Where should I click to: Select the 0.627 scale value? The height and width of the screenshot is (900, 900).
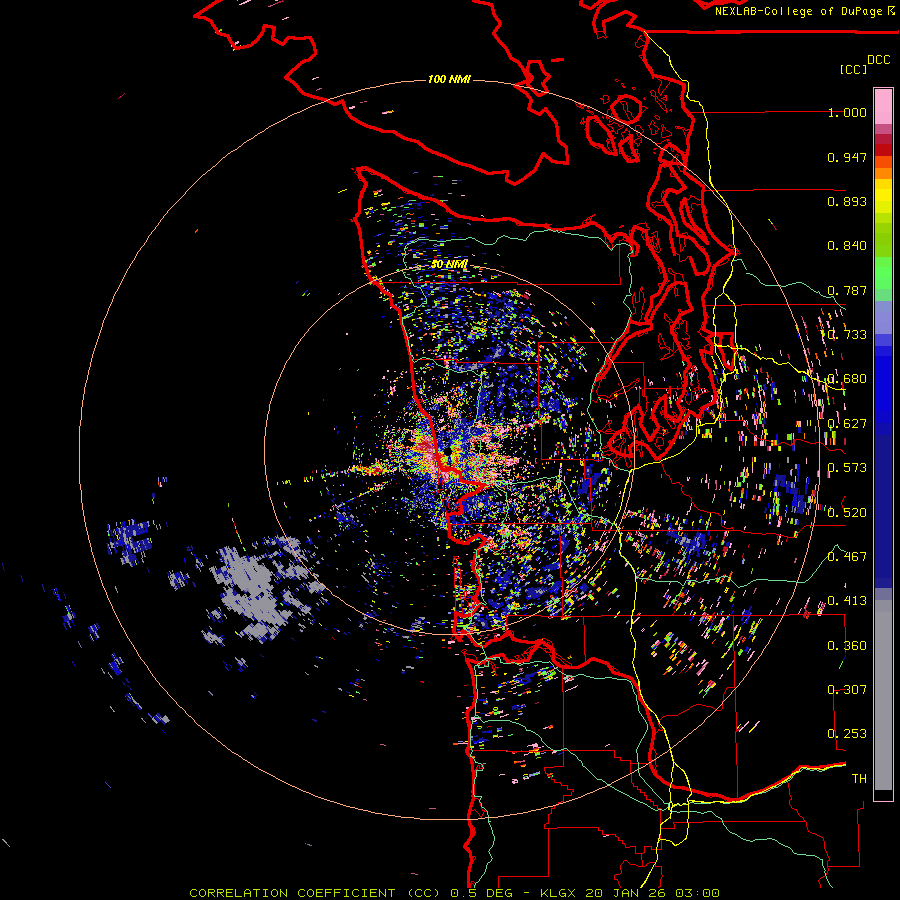click(x=847, y=424)
